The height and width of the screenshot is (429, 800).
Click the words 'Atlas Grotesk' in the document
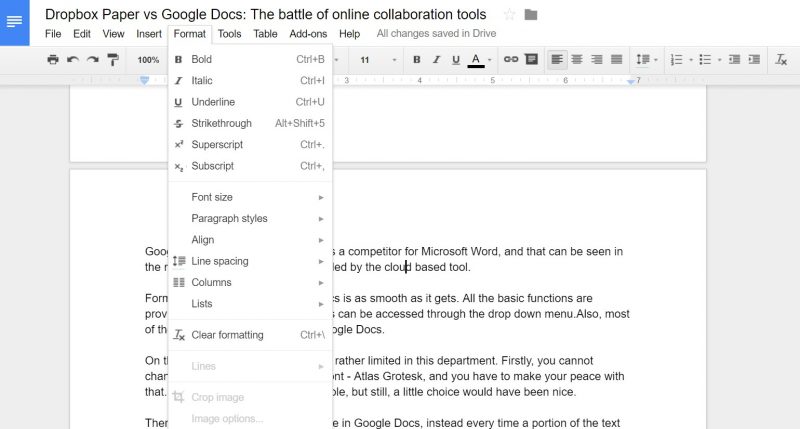[x=387, y=376]
